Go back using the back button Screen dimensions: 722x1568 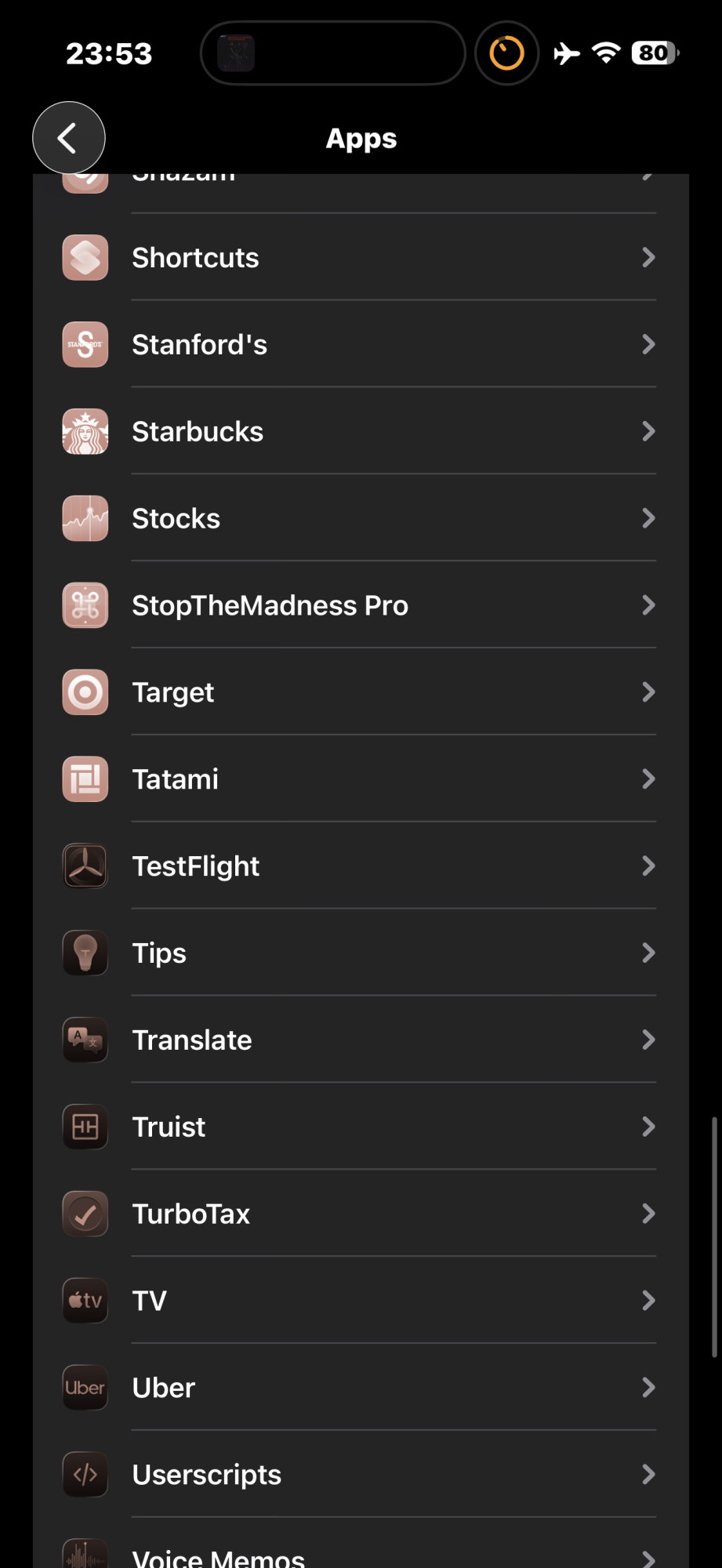tap(69, 138)
